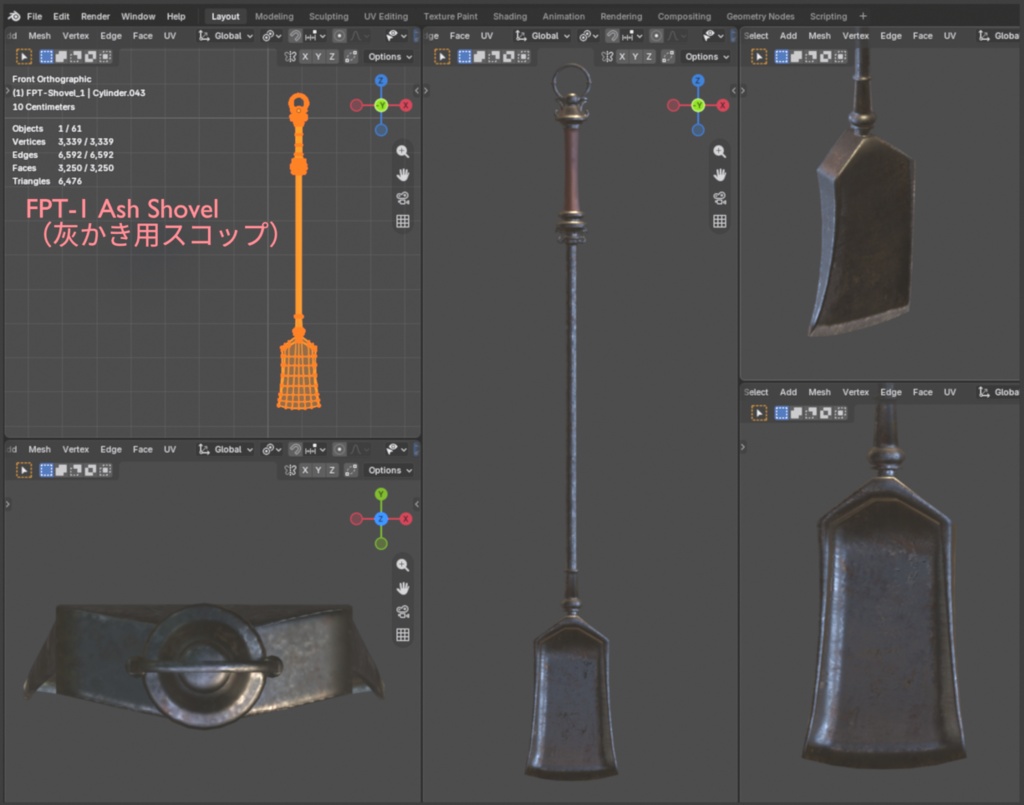The width and height of the screenshot is (1024, 805).
Task: Open UV menu in top-left viewport
Action: pyautogui.click(x=170, y=36)
